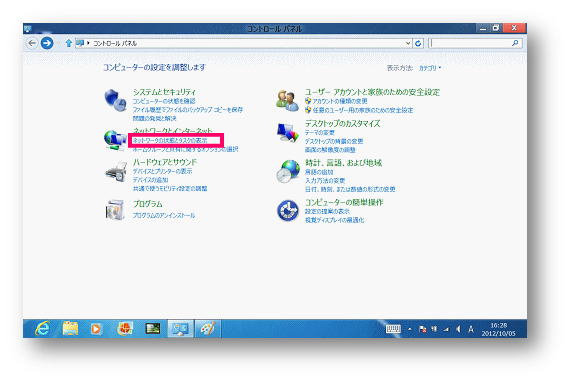This screenshot has width=569, height=380.
Task: Click プログラムのアンインストール link
Action: (164, 215)
